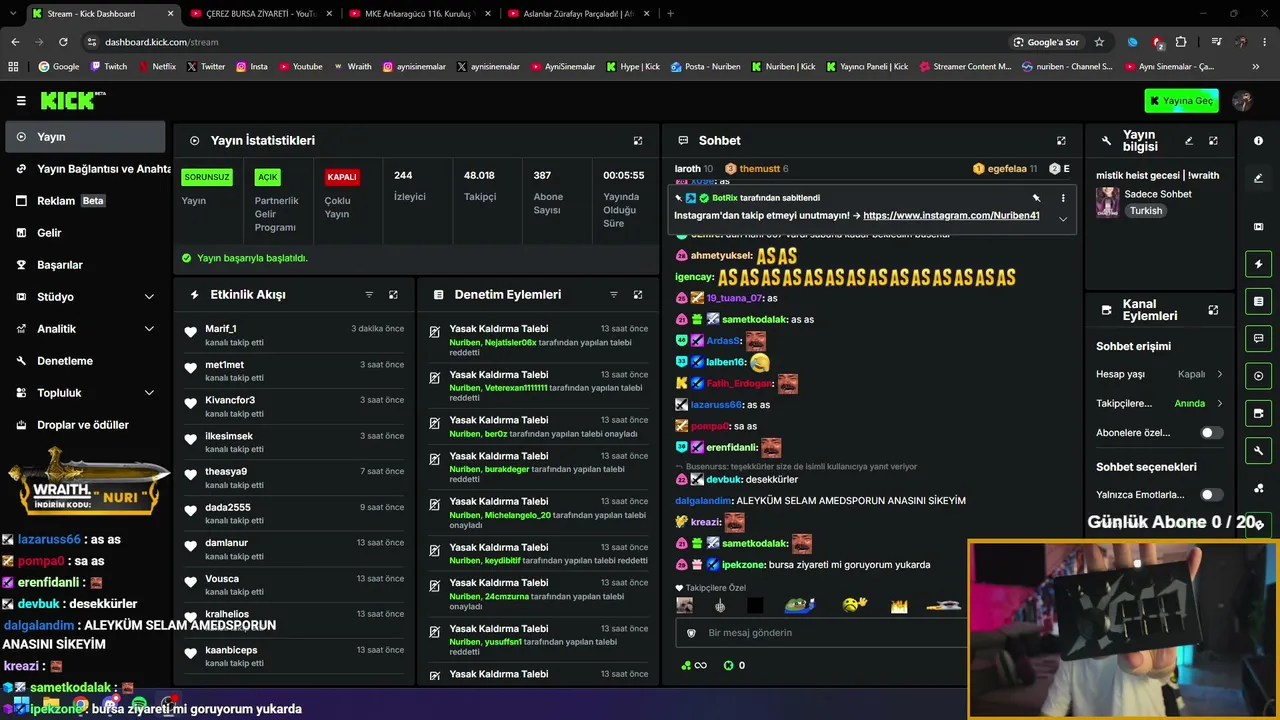Show more bookmarks with the overflow chevron
The height and width of the screenshot is (720, 1280).
point(1255,67)
